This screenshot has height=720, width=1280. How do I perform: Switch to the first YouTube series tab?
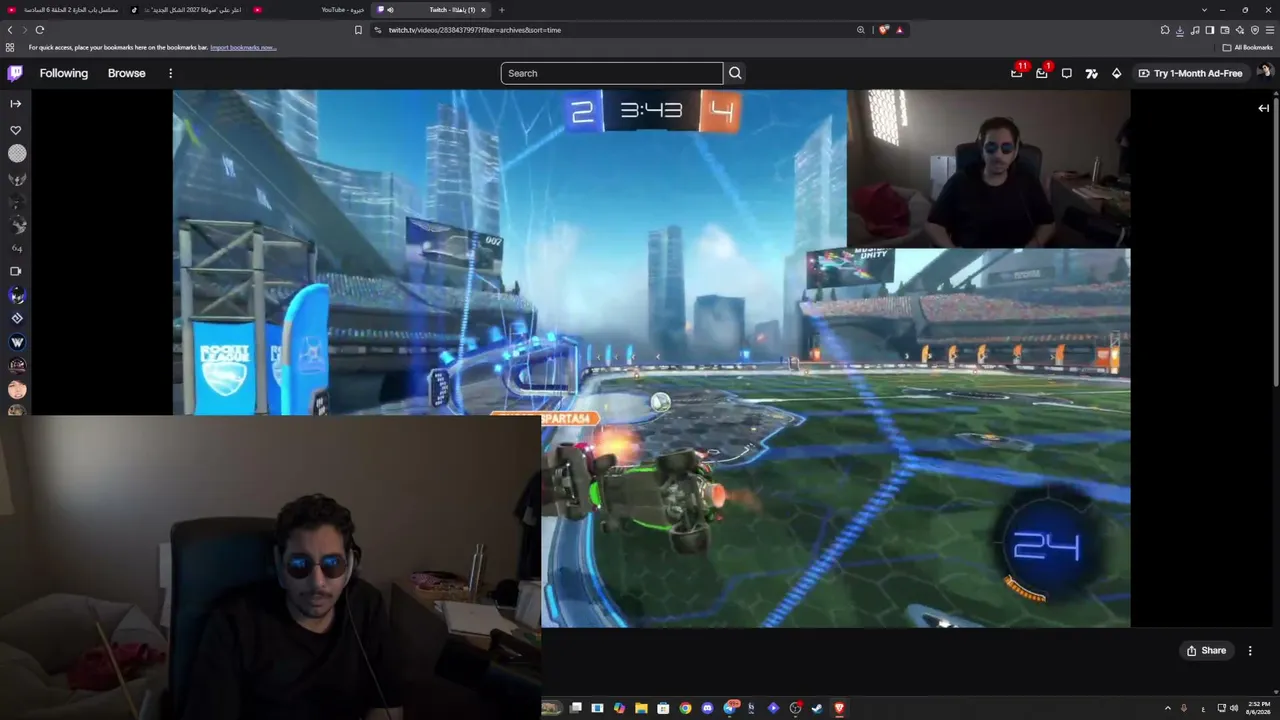(64, 10)
